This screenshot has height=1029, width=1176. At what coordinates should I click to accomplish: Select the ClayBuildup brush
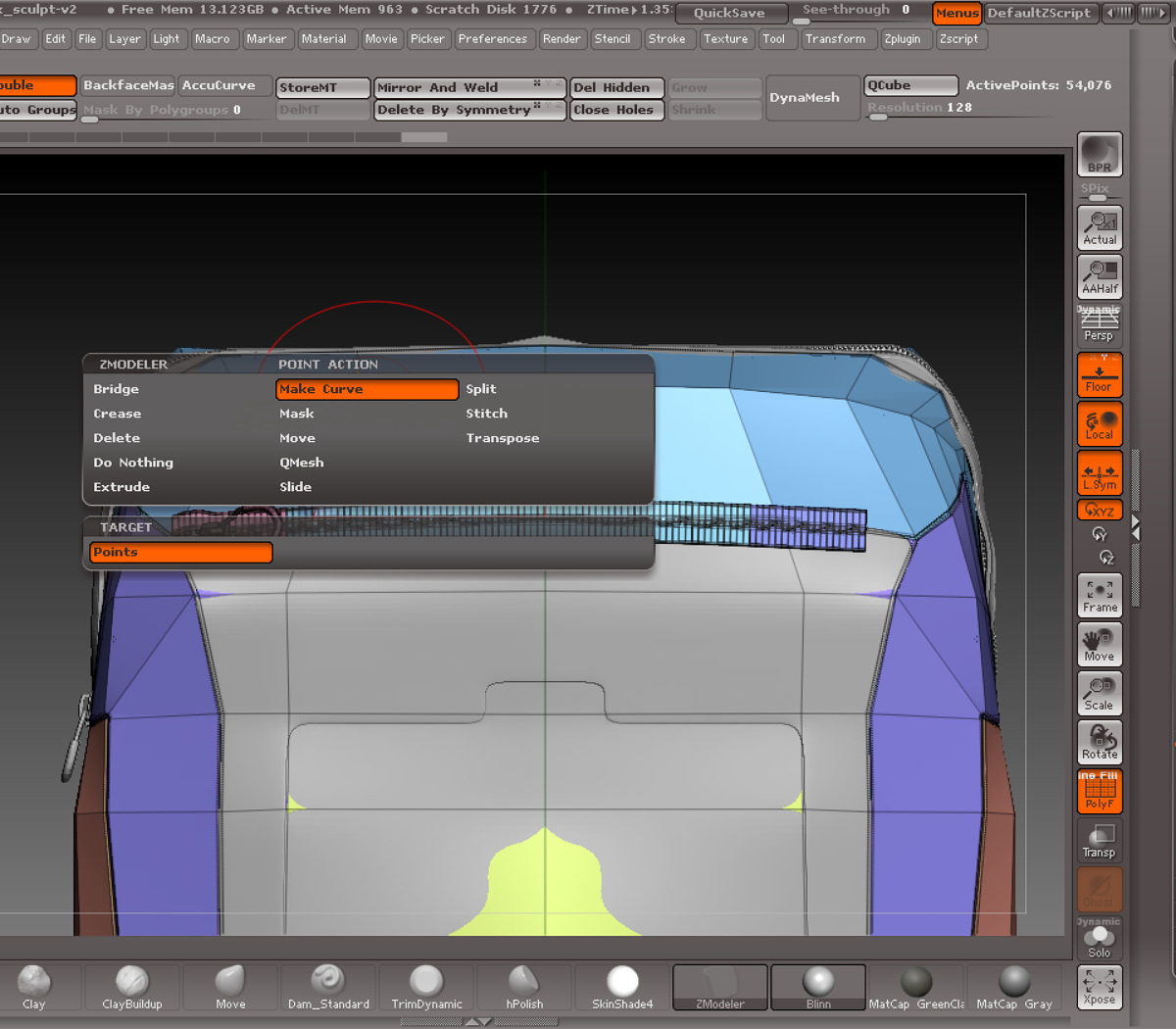click(132, 987)
